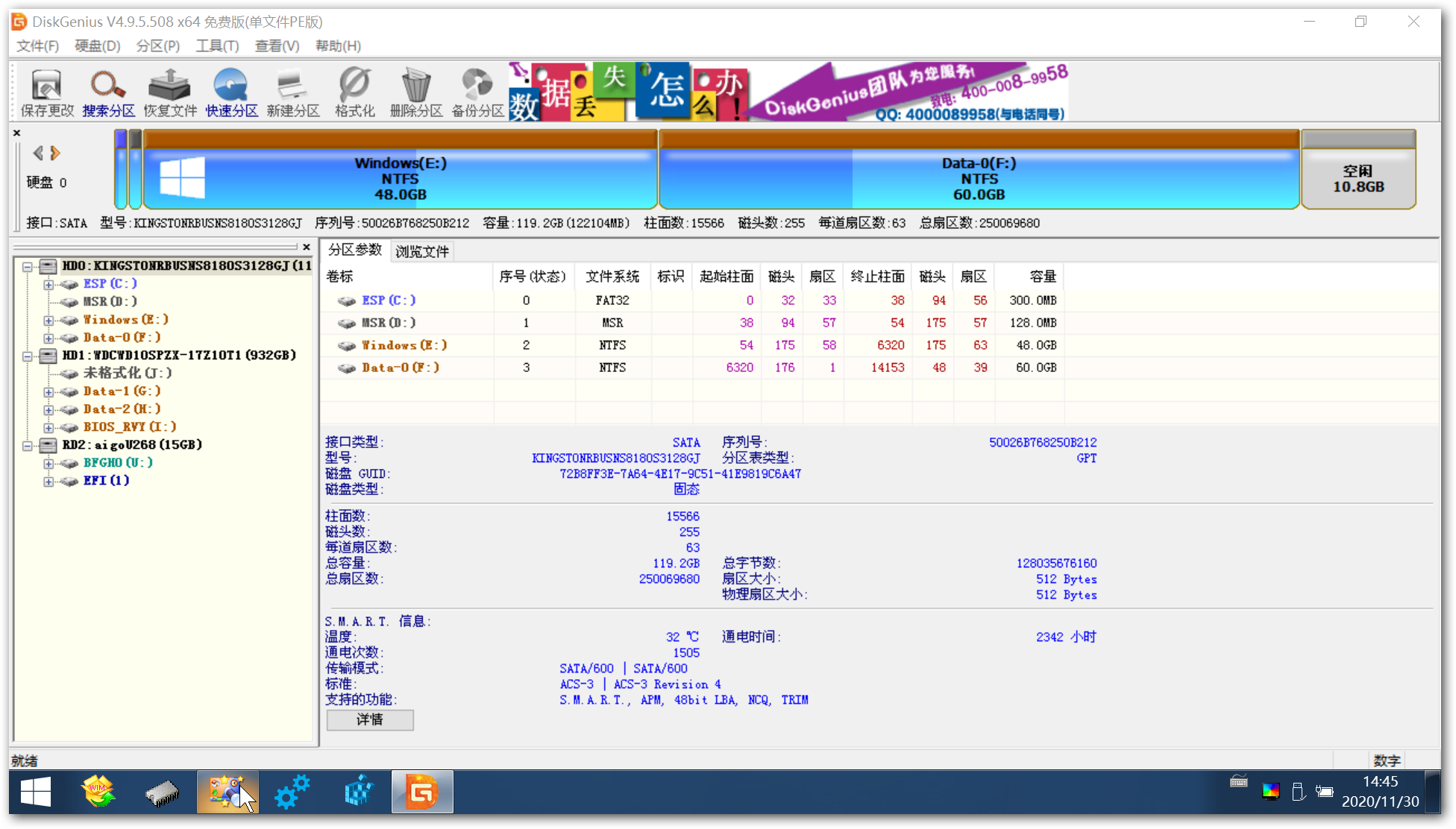Select 未格式化 (J:) in the tree
Image resolution: width=1456 pixels, height=829 pixels.
point(128,373)
